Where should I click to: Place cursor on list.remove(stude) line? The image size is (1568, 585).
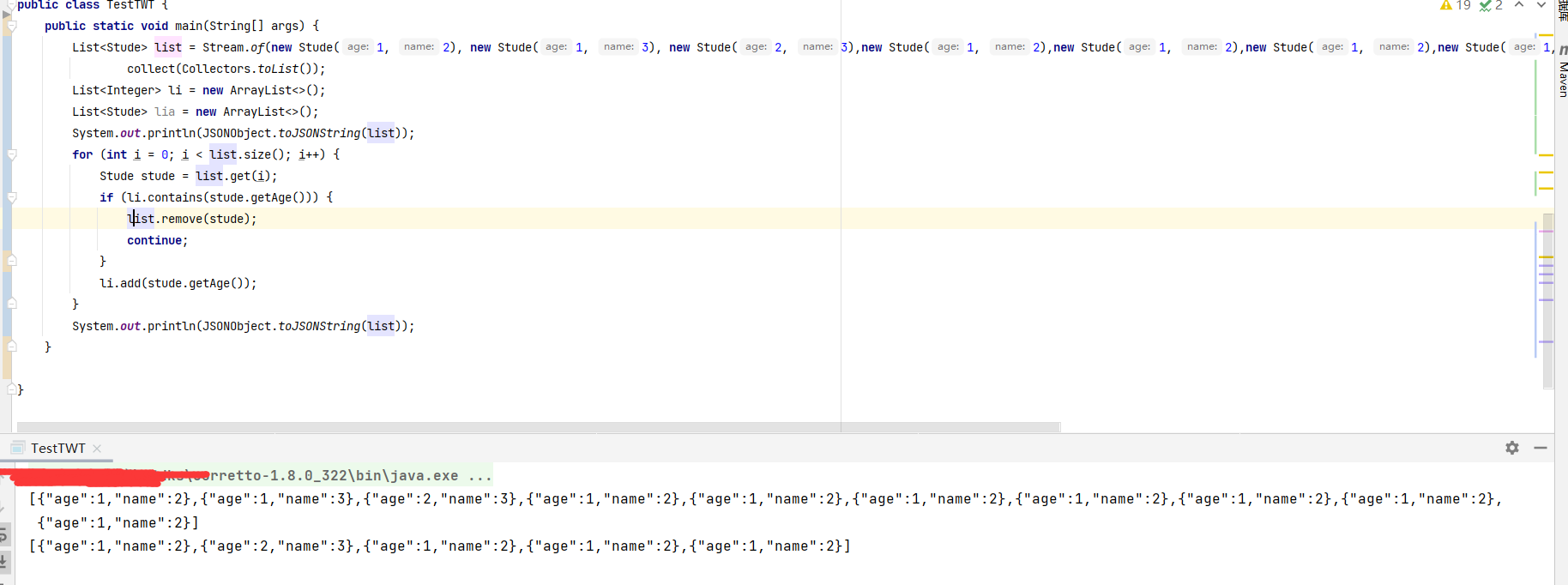pos(192,219)
